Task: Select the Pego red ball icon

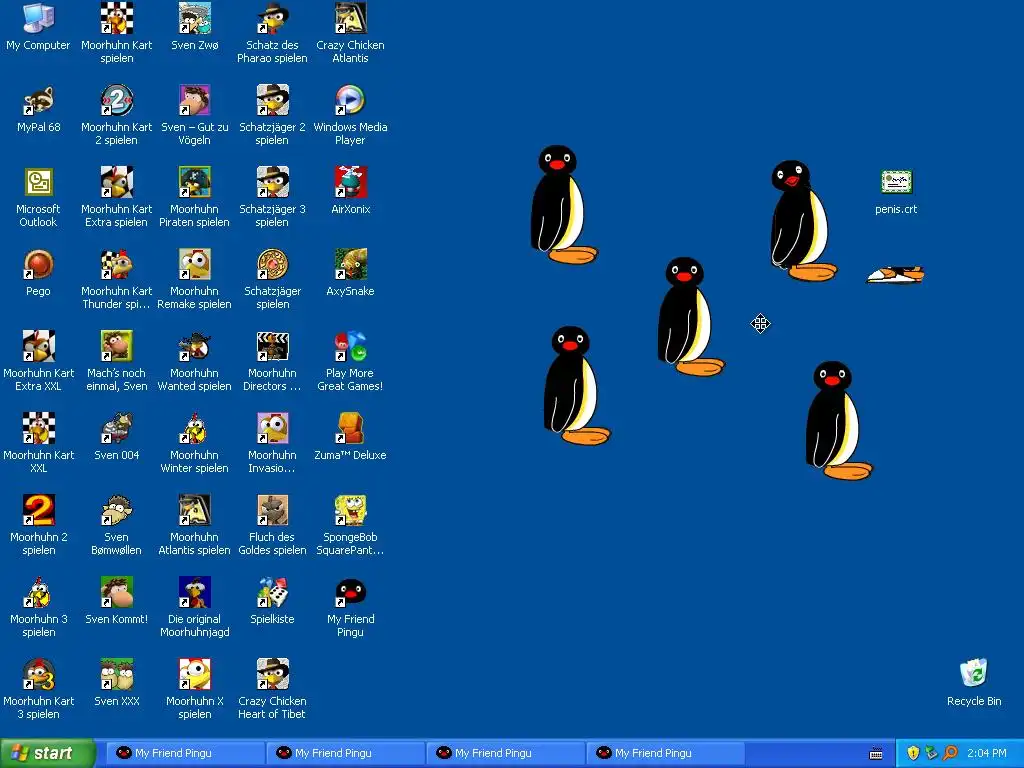Action: pos(39,264)
